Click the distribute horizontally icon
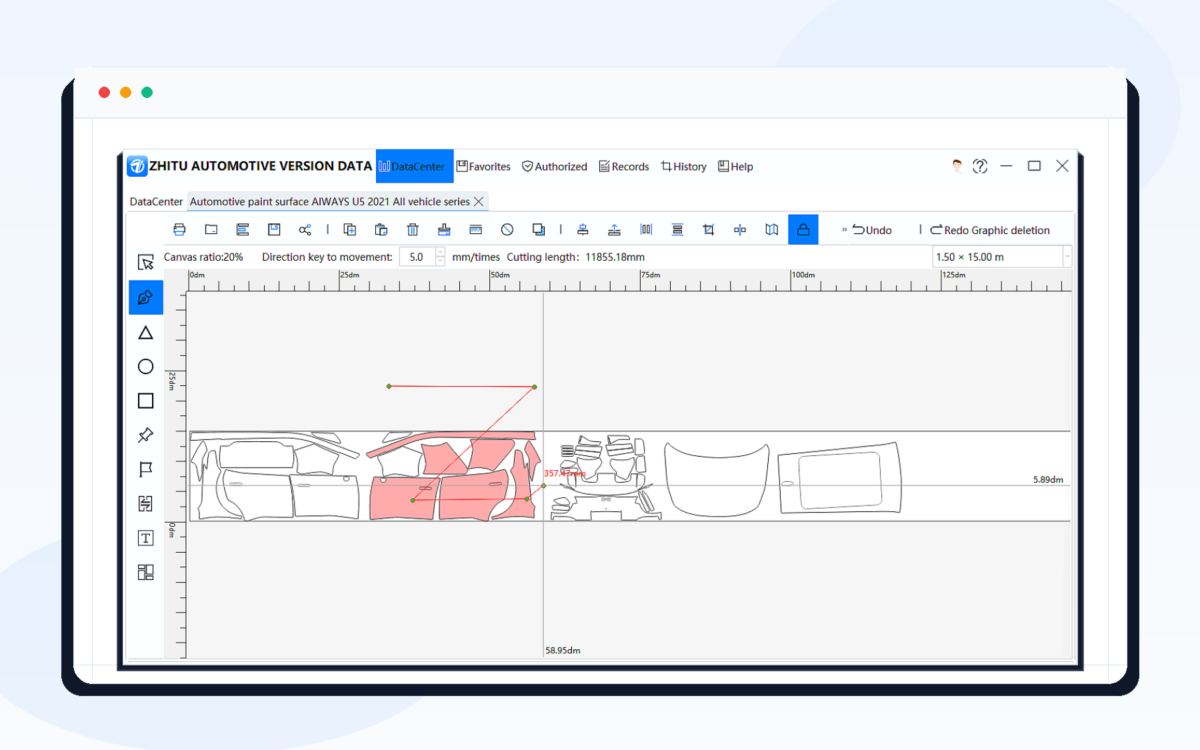The image size is (1200, 750). (x=646, y=229)
